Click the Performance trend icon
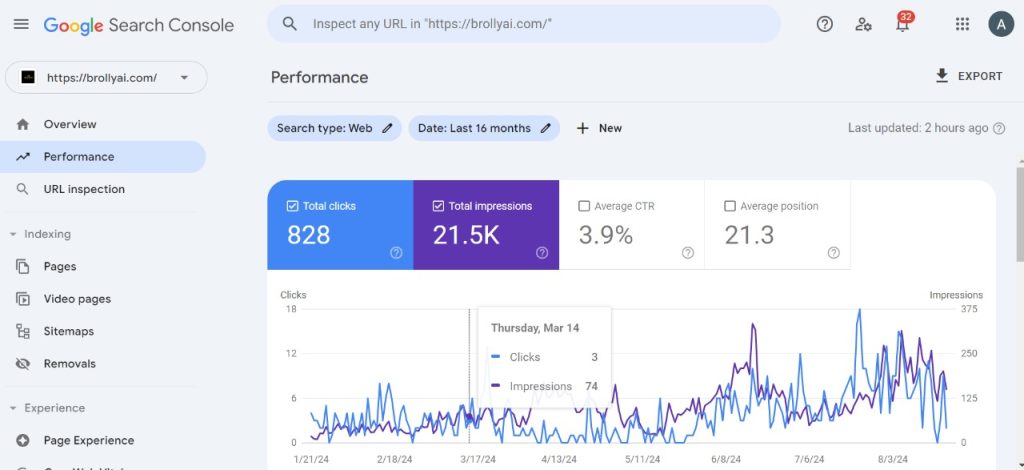1024x470 pixels. pos(23,157)
